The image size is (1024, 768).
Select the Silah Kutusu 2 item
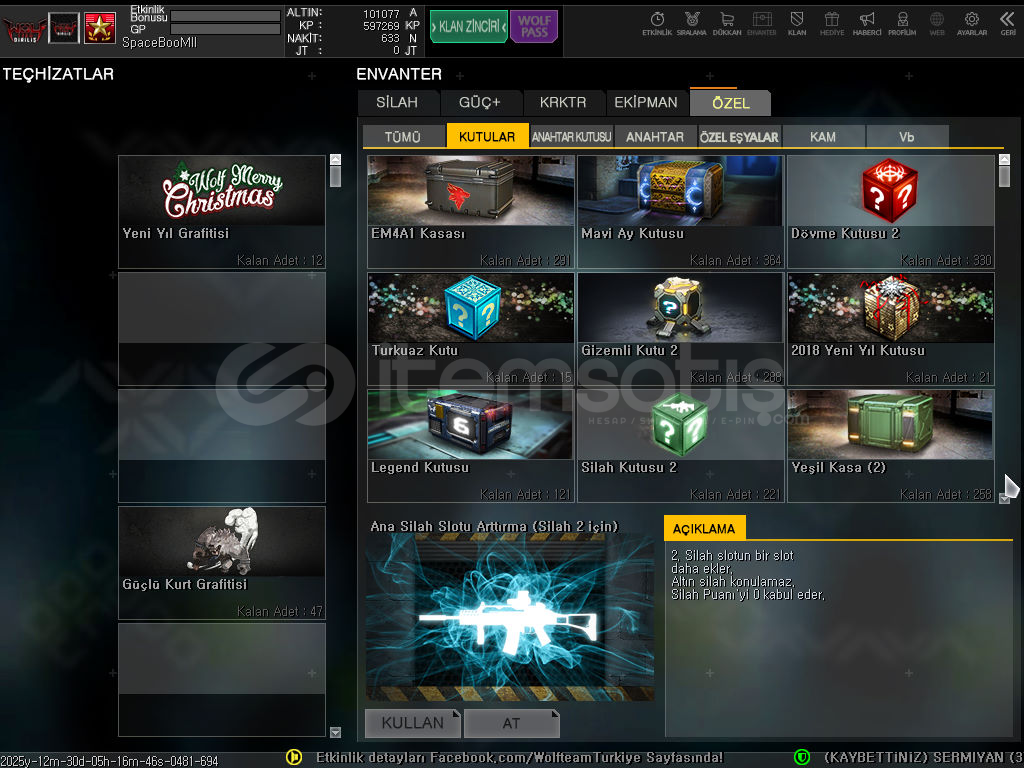[x=680, y=446]
